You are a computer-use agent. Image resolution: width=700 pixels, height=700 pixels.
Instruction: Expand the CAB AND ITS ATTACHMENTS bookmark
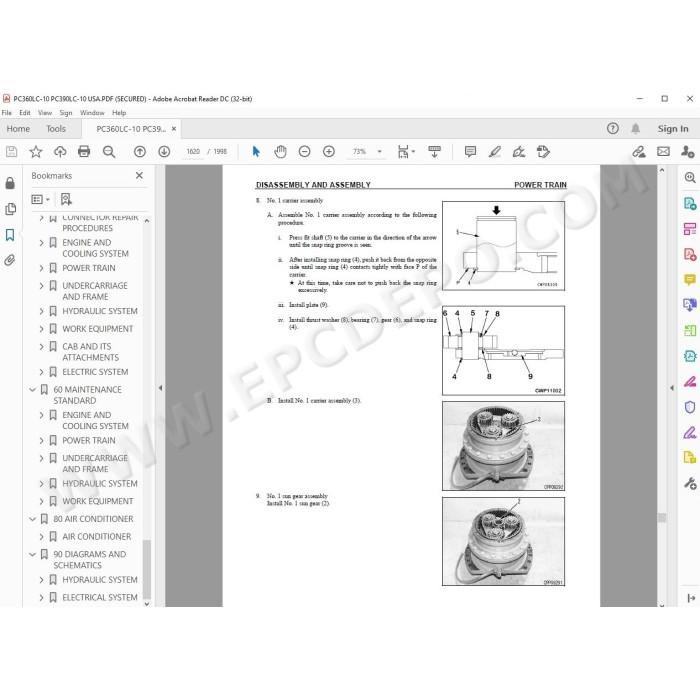click(x=42, y=347)
